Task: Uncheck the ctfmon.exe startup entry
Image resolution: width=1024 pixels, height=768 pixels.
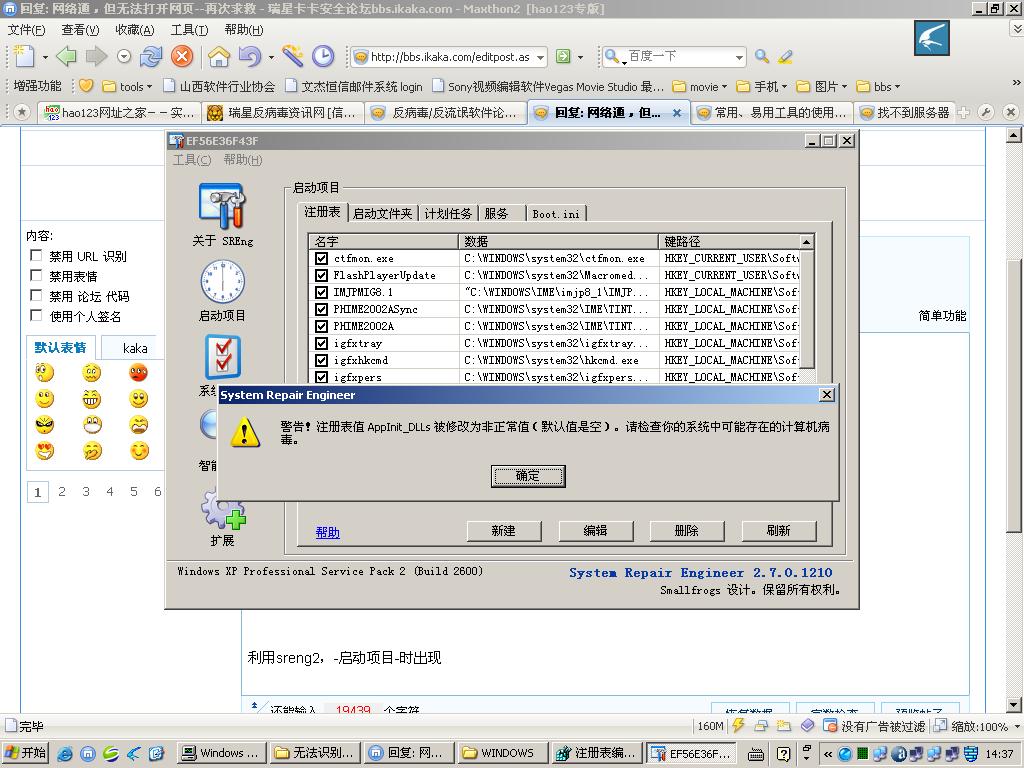Action: click(321, 258)
